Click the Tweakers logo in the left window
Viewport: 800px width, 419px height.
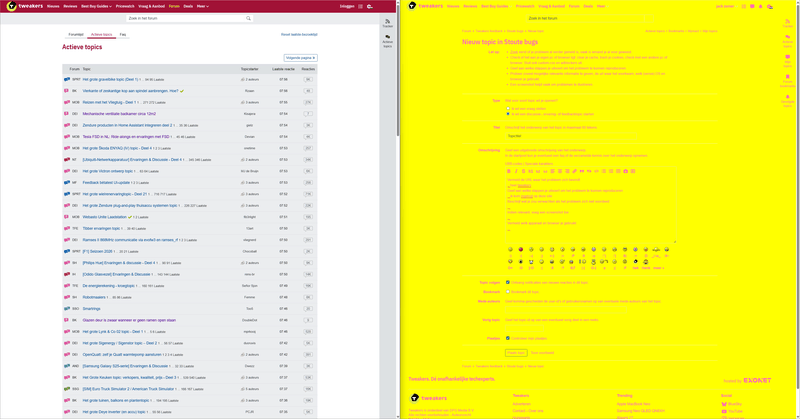pos(25,6)
